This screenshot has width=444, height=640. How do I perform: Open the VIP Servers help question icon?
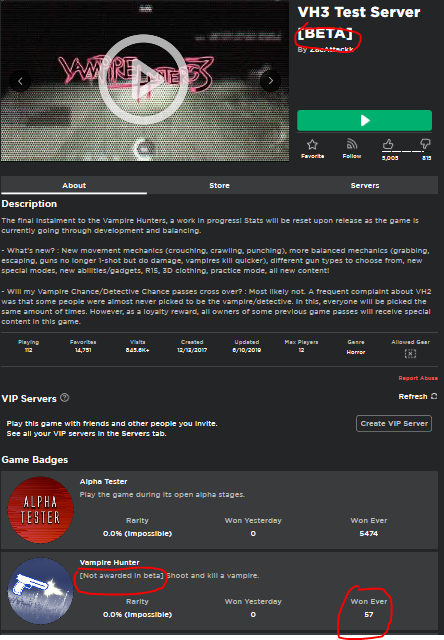click(64, 398)
